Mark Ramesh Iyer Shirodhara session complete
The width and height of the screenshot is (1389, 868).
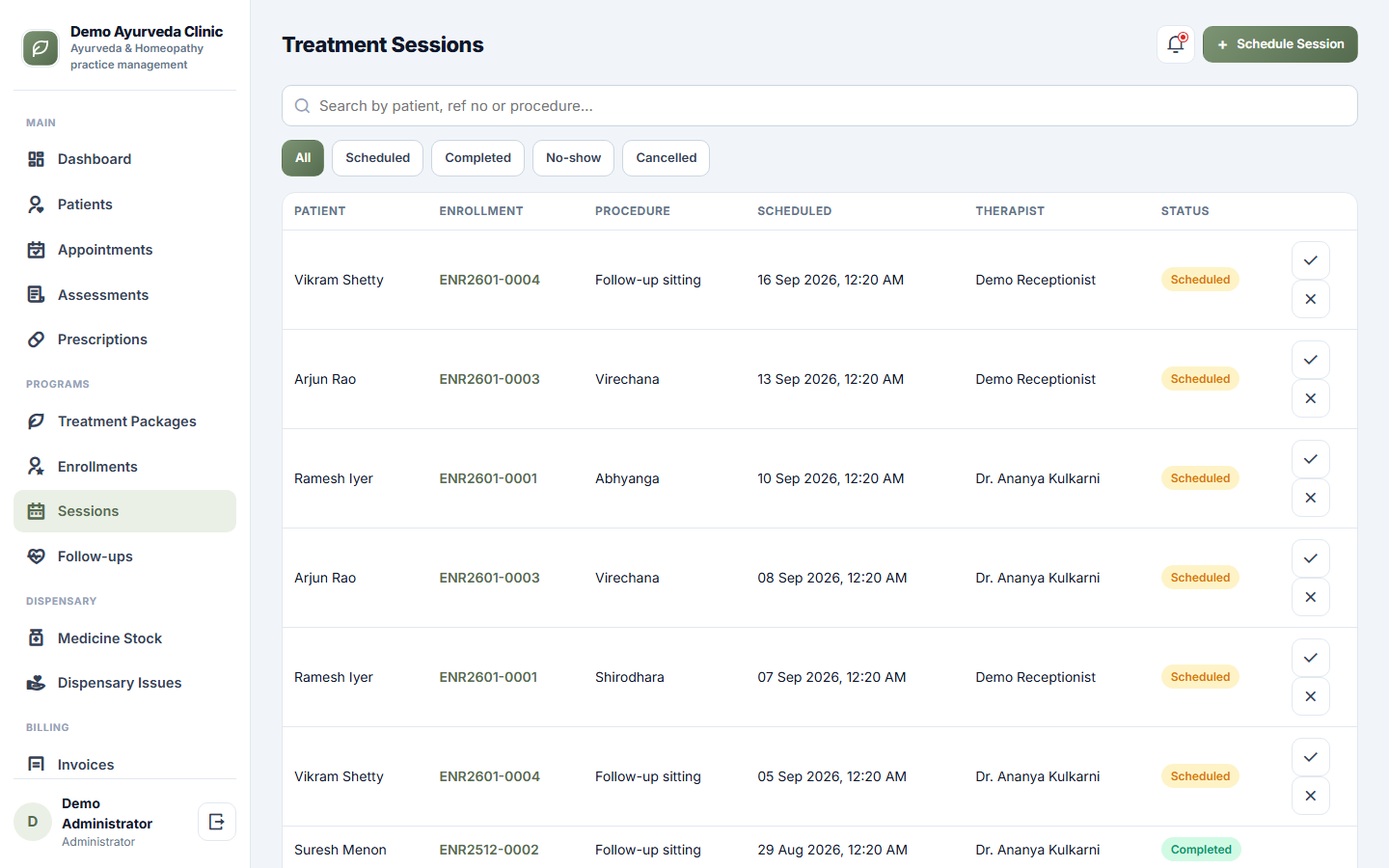click(1311, 658)
